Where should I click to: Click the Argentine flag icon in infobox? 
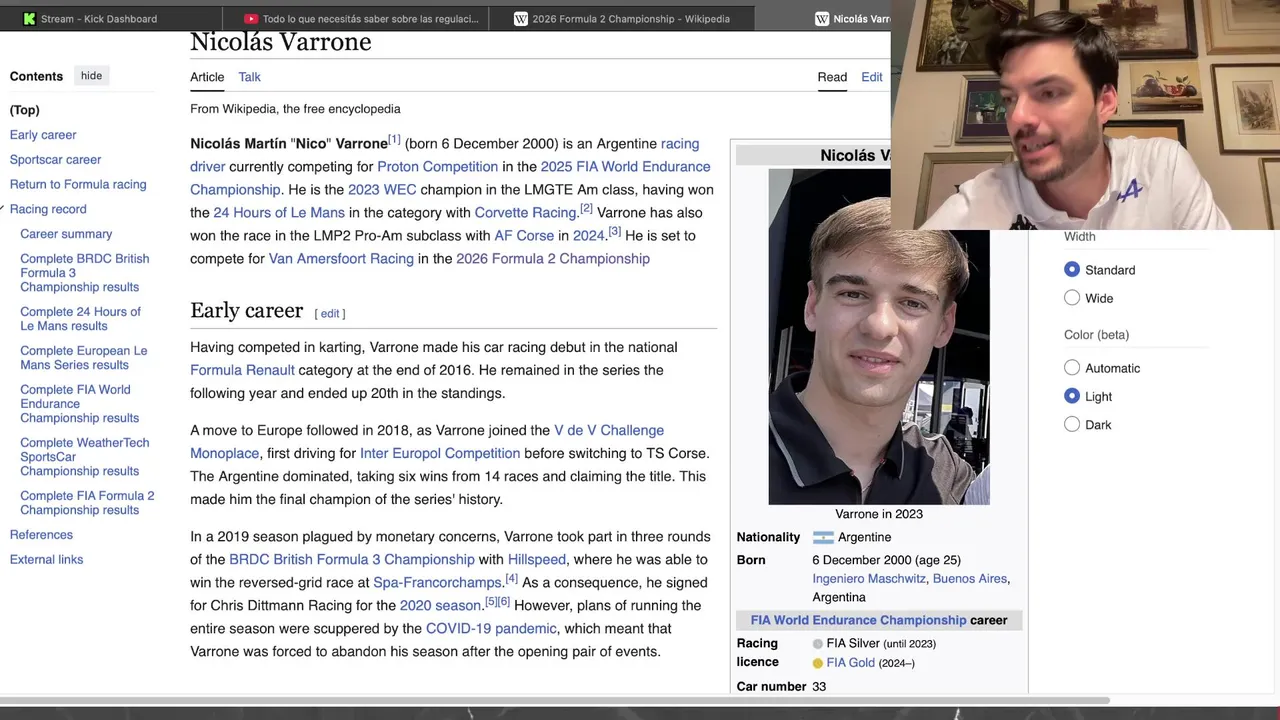tap(823, 537)
